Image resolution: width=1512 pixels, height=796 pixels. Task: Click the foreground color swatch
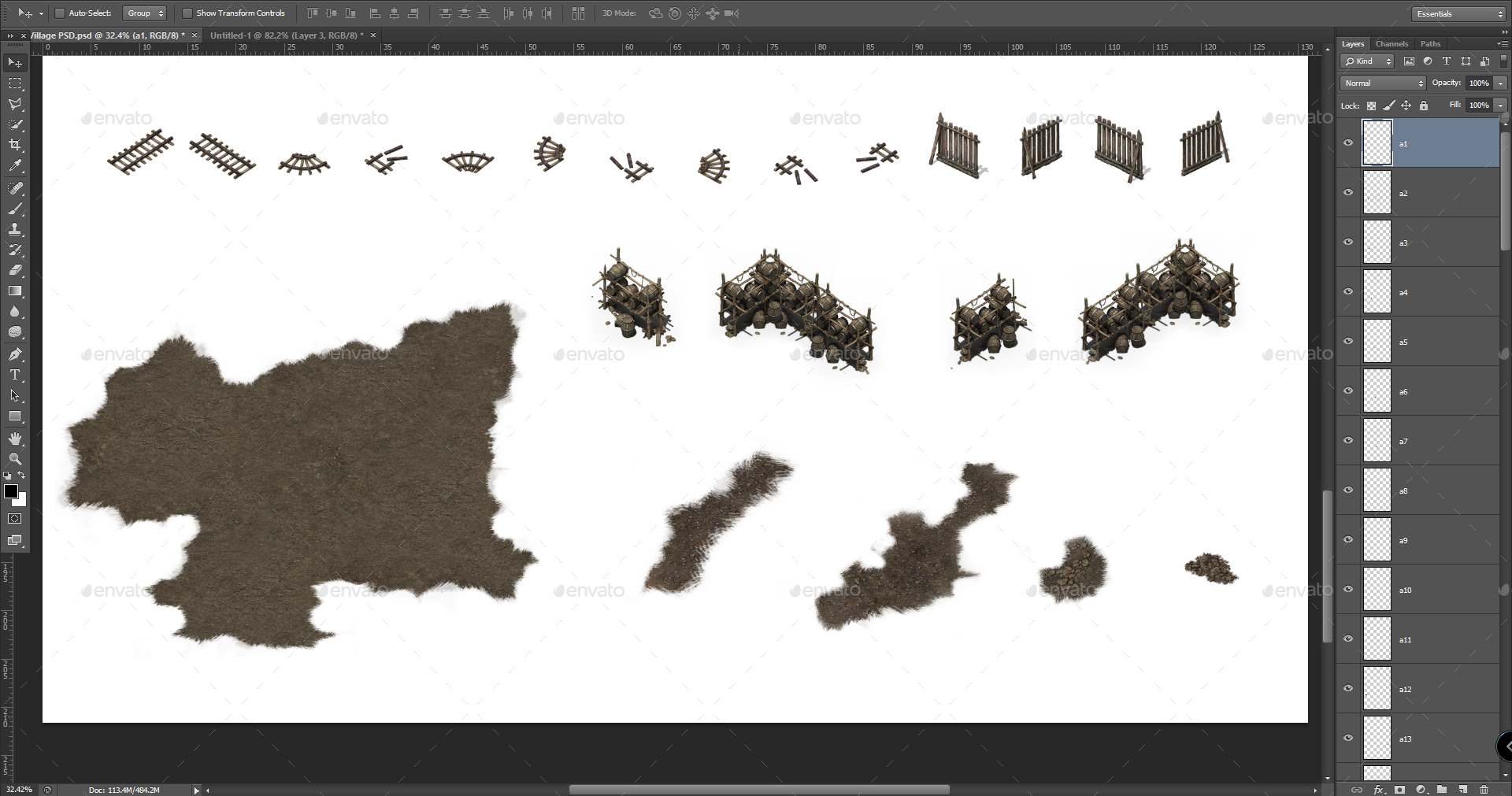pyautogui.click(x=12, y=493)
